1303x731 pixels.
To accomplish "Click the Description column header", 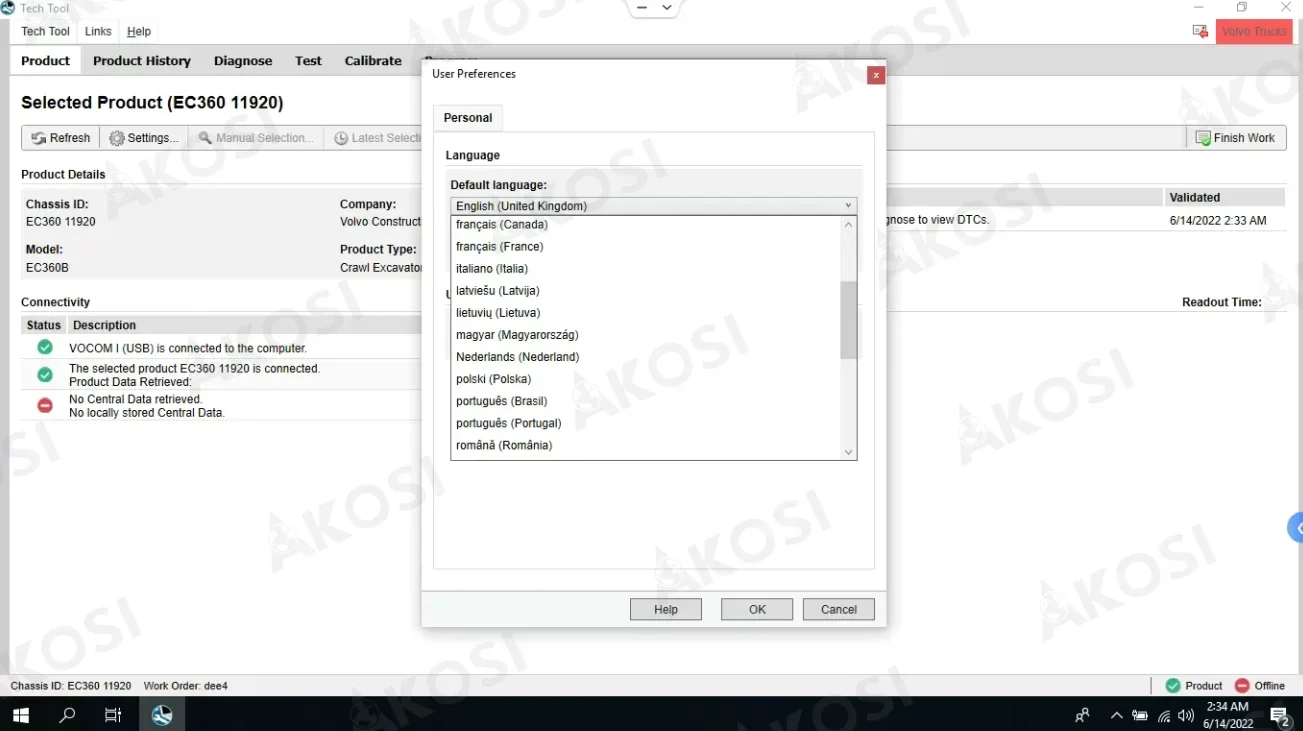I will point(104,325).
